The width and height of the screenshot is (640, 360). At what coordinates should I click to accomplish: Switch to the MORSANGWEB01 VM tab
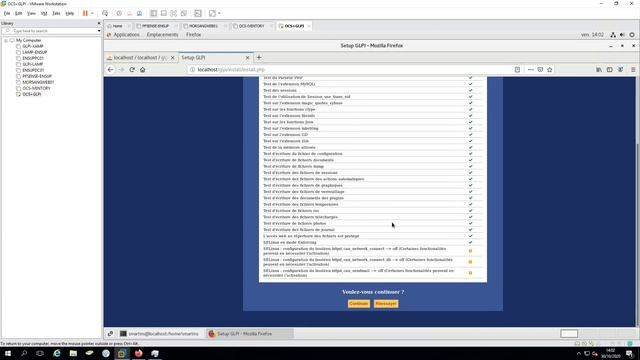tap(203, 26)
